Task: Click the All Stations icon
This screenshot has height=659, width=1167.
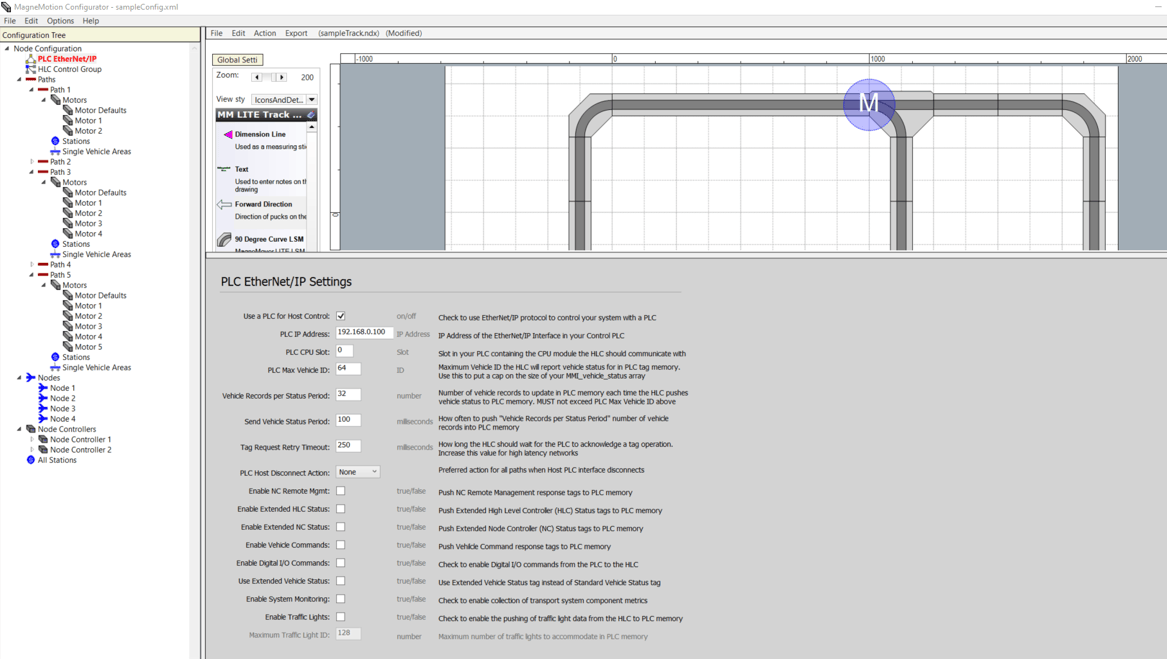Action: [x=31, y=460]
